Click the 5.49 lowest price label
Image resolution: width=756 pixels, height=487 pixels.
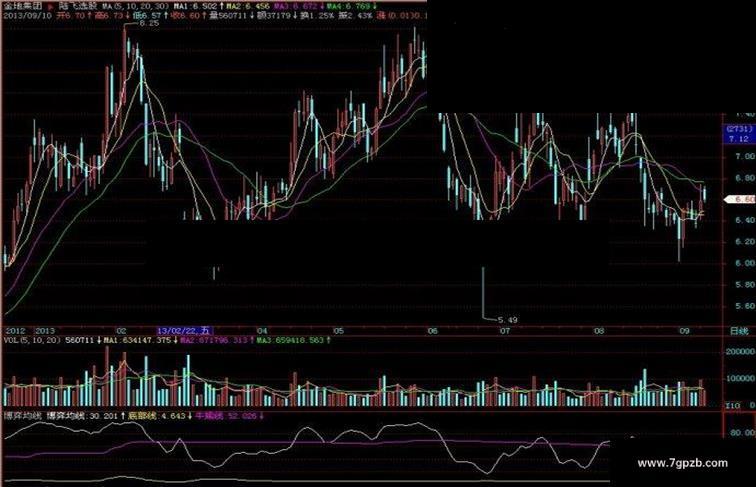pyautogui.click(x=507, y=320)
